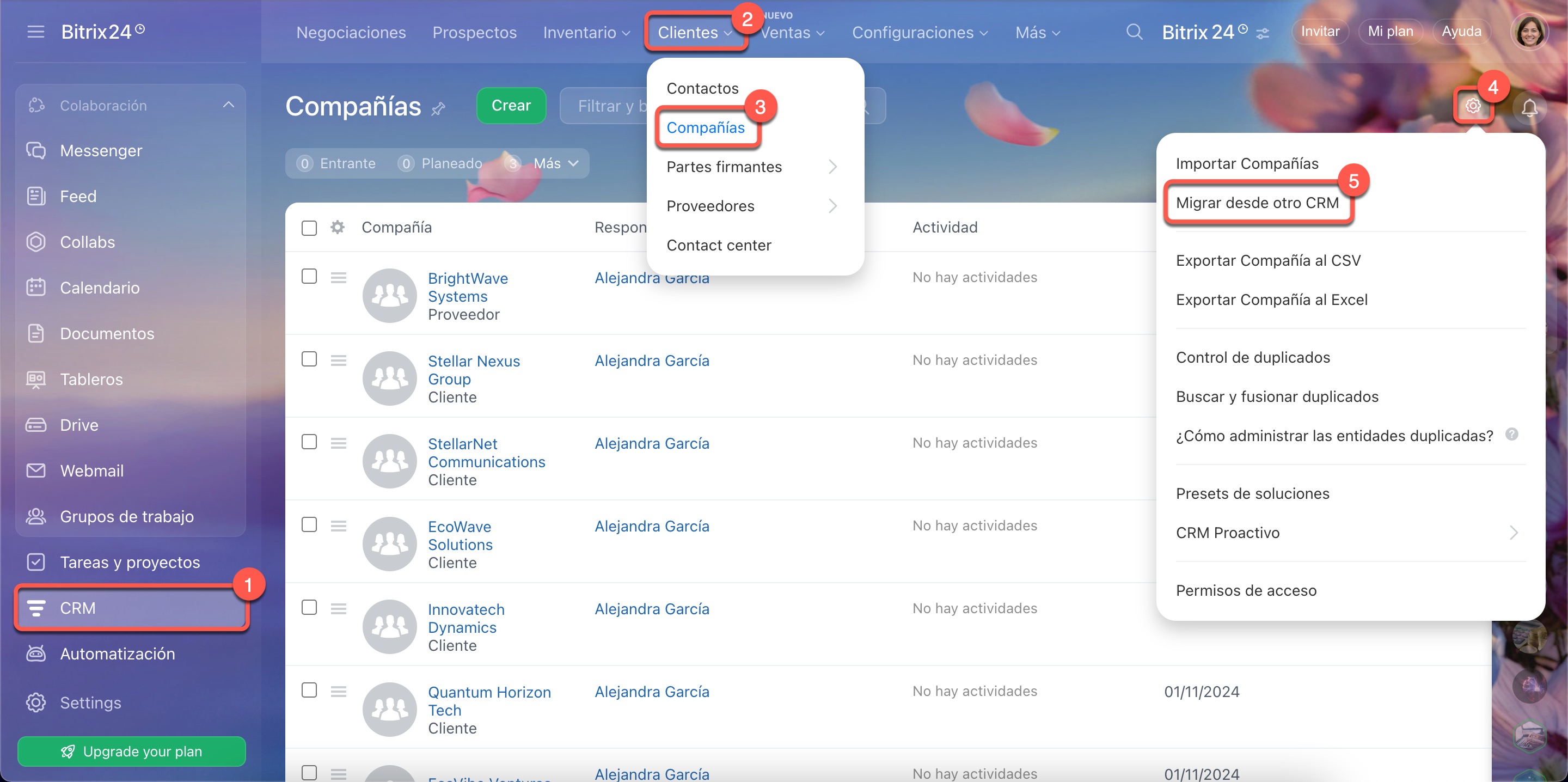
Task: Click the Invitar button
Action: pyautogui.click(x=1320, y=31)
